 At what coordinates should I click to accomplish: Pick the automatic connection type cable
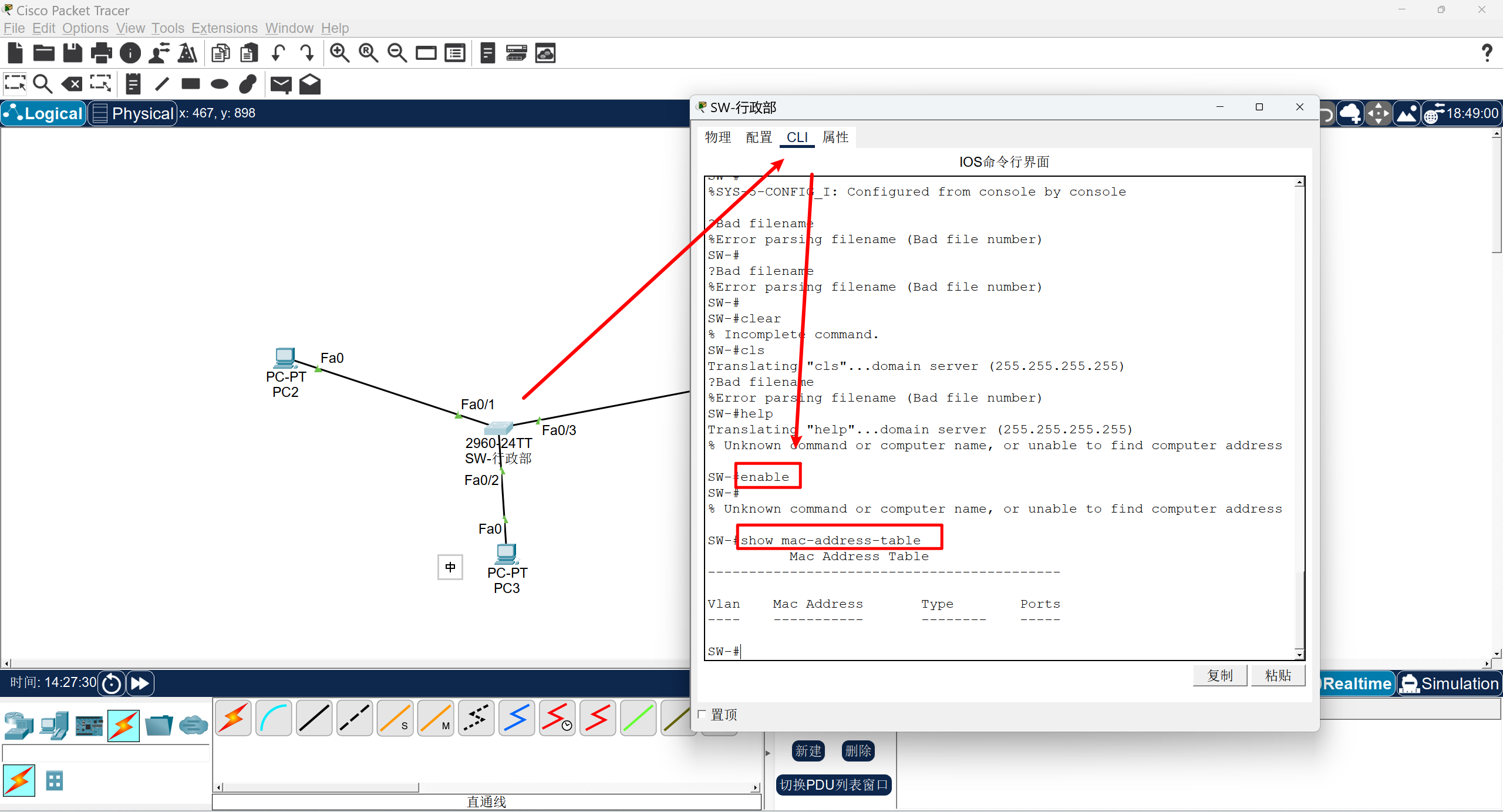click(233, 718)
